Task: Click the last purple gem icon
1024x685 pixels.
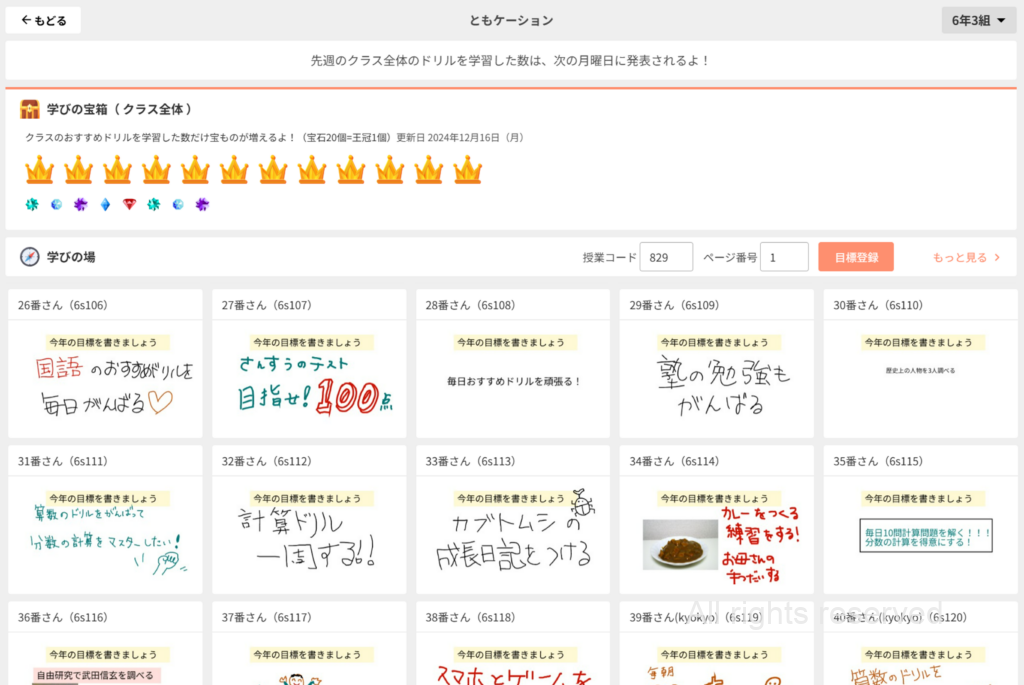Action: (x=202, y=204)
